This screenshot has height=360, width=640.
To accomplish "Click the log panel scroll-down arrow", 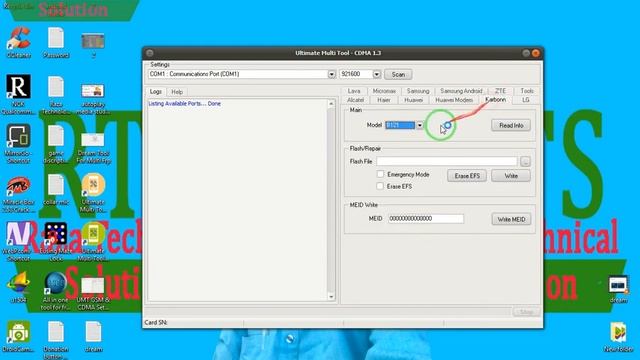I will pos(331,297).
